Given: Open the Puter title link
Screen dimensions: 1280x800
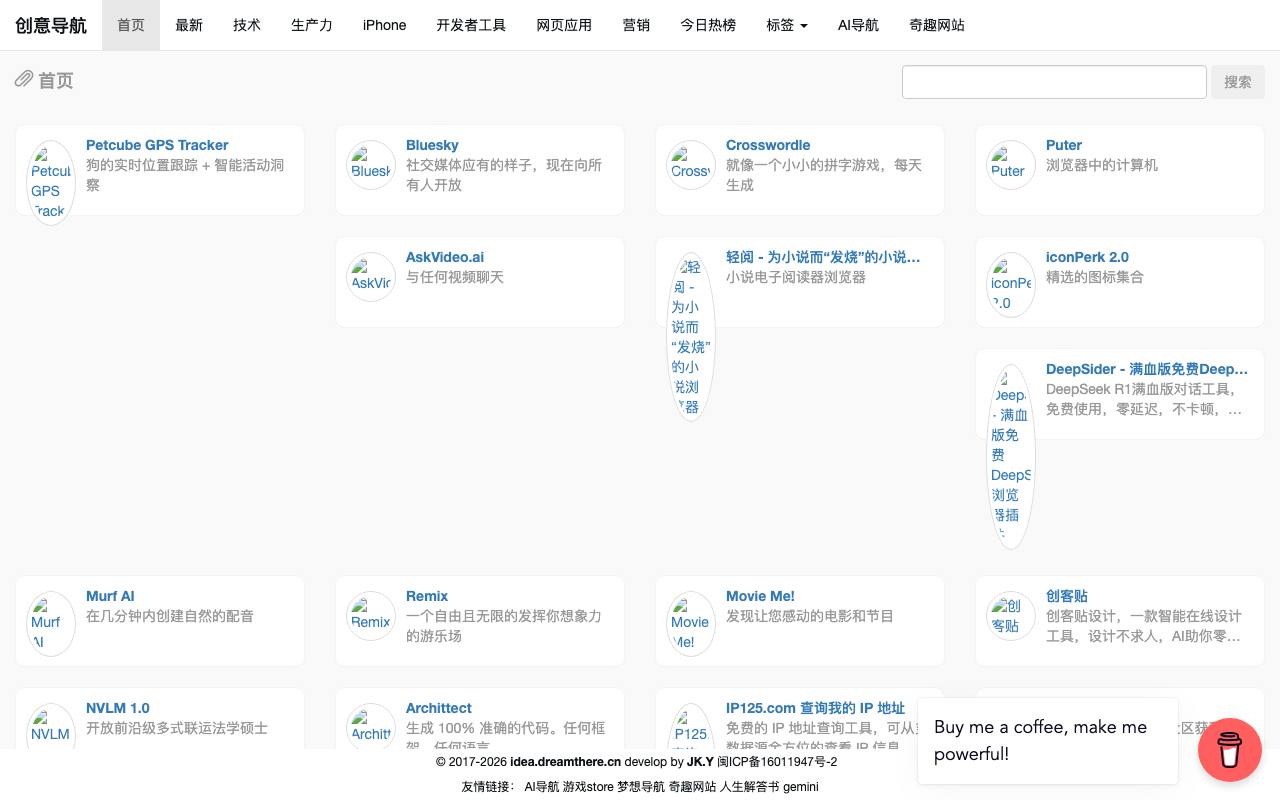Looking at the screenshot, I should tap(1064, 145).
